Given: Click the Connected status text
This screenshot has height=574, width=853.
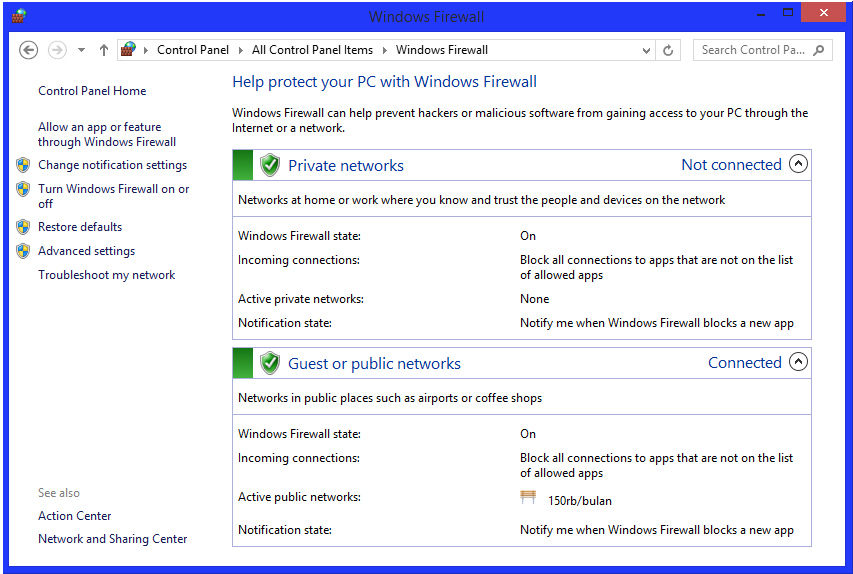Looking at the screenshot, I should (745, 362).
